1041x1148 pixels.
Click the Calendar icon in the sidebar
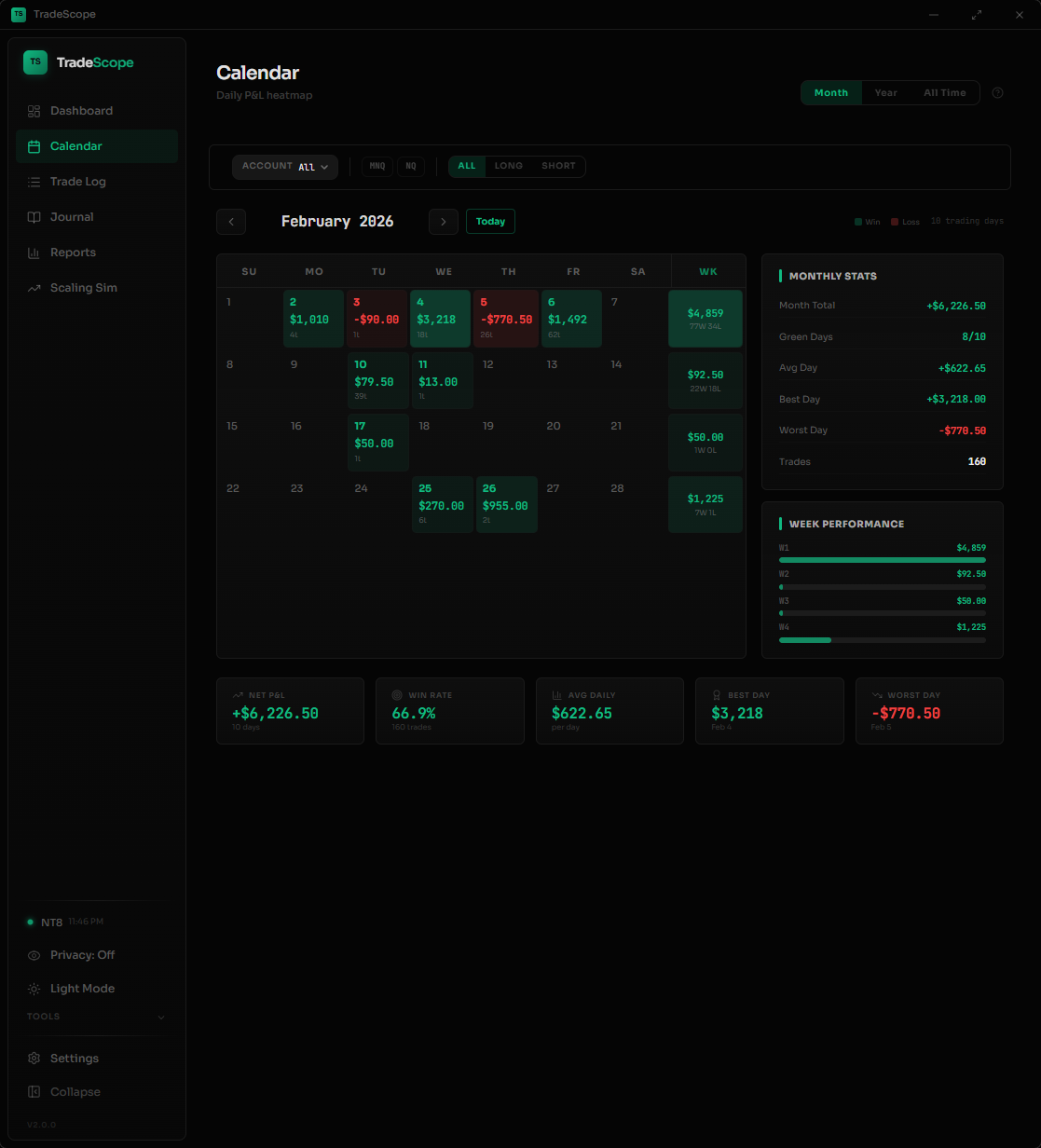[x=34, y=145]
